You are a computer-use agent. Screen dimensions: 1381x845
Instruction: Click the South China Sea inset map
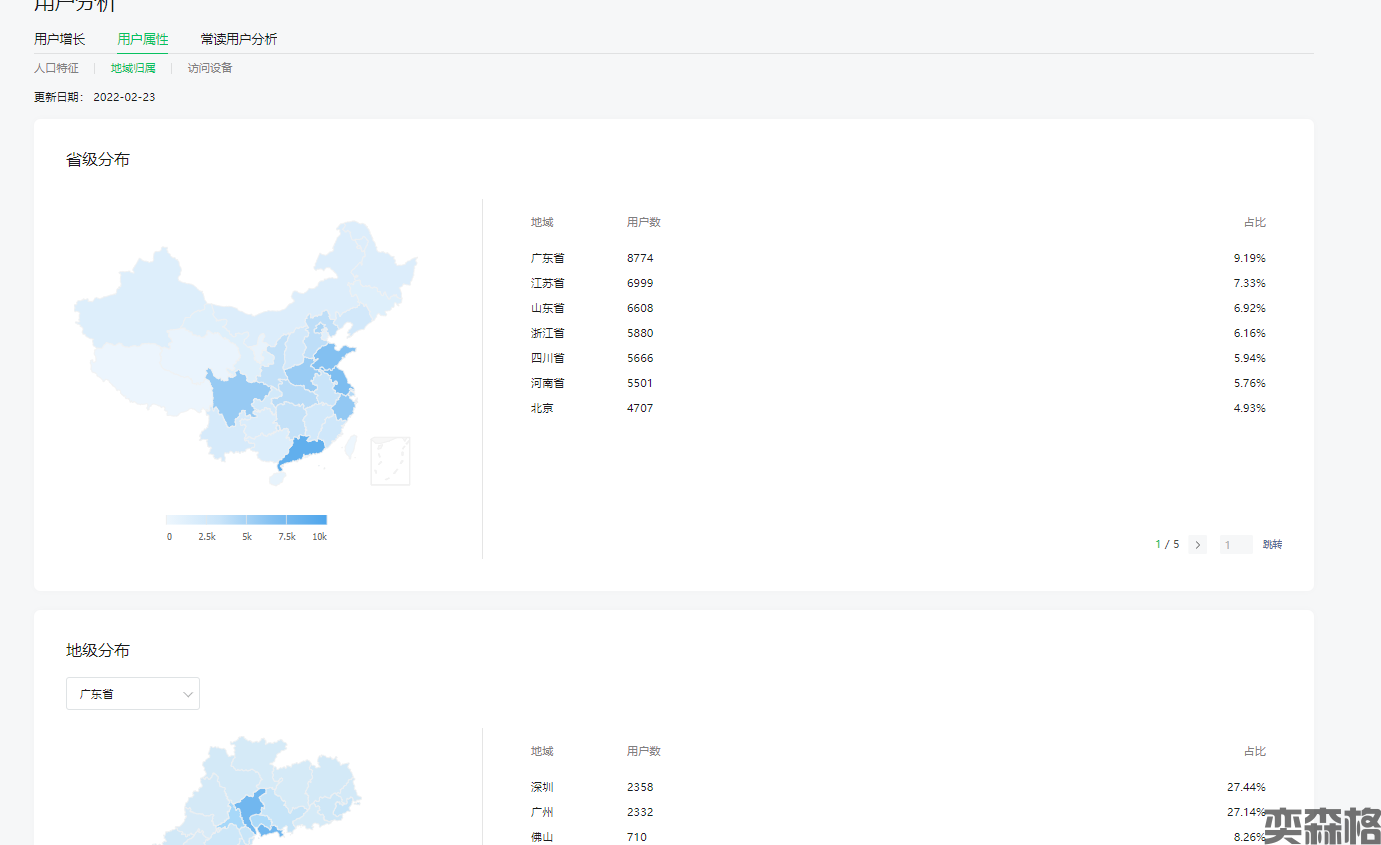point(390,461)
